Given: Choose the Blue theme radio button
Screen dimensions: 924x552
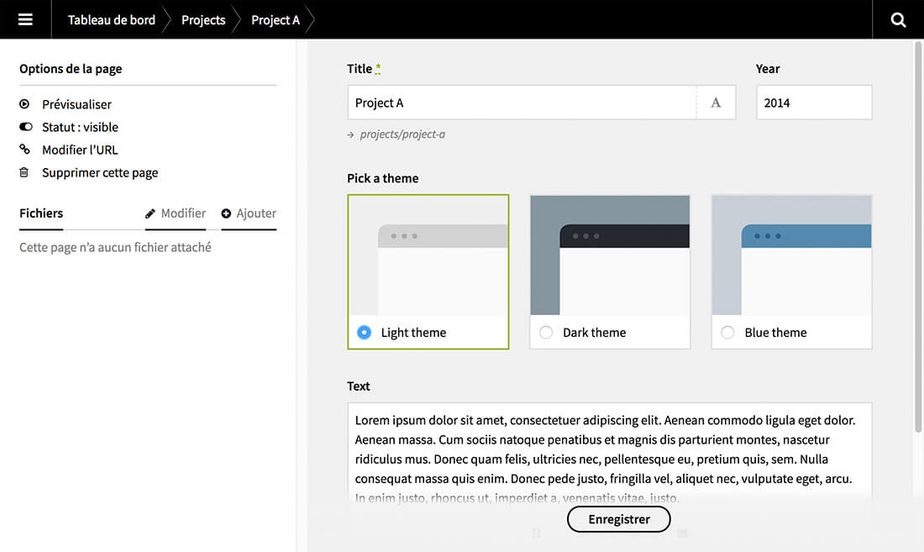Looking at the screenshot, I should tap(728, 333).
